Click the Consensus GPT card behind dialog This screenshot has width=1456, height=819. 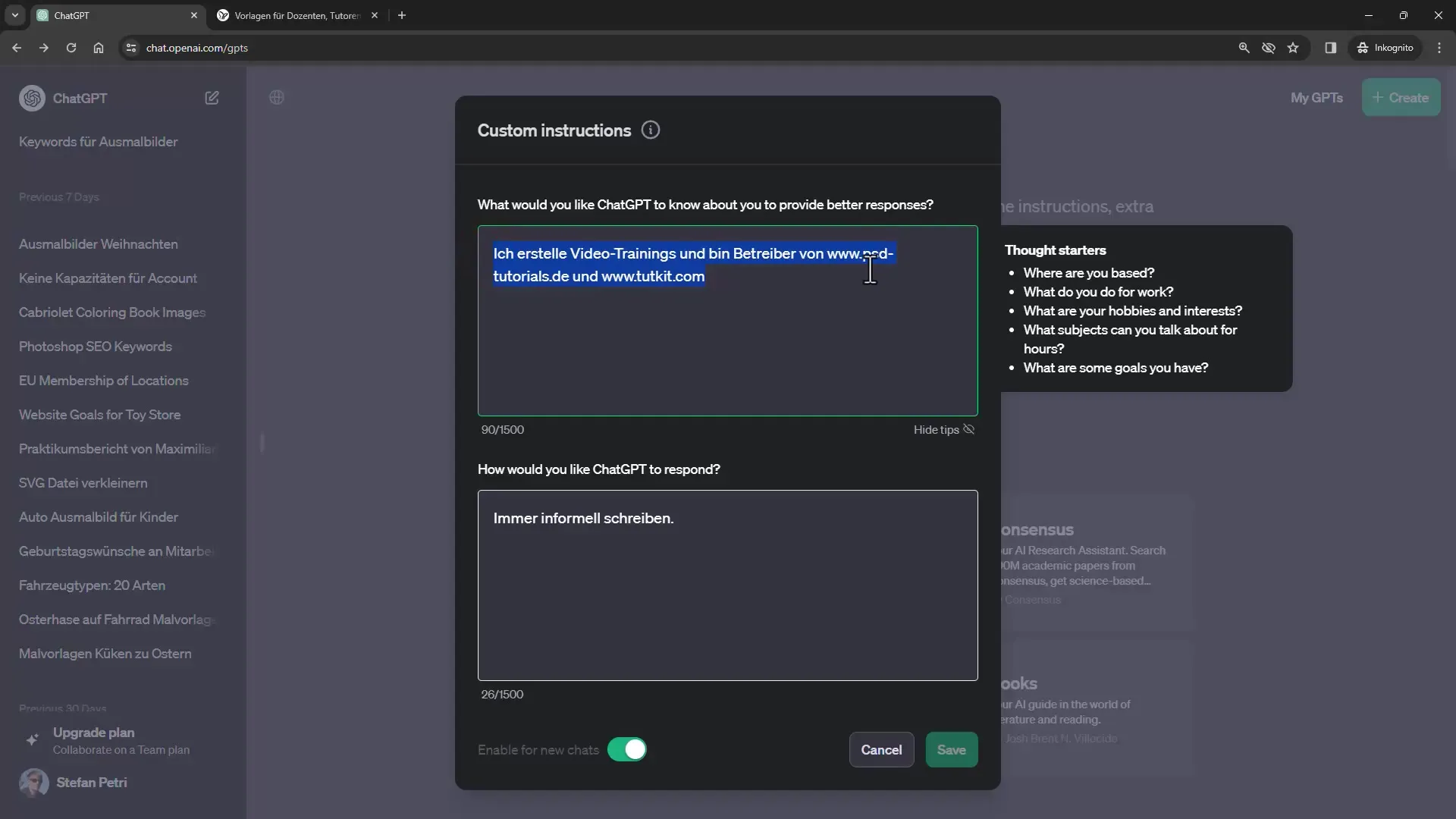coord(1097,563)
